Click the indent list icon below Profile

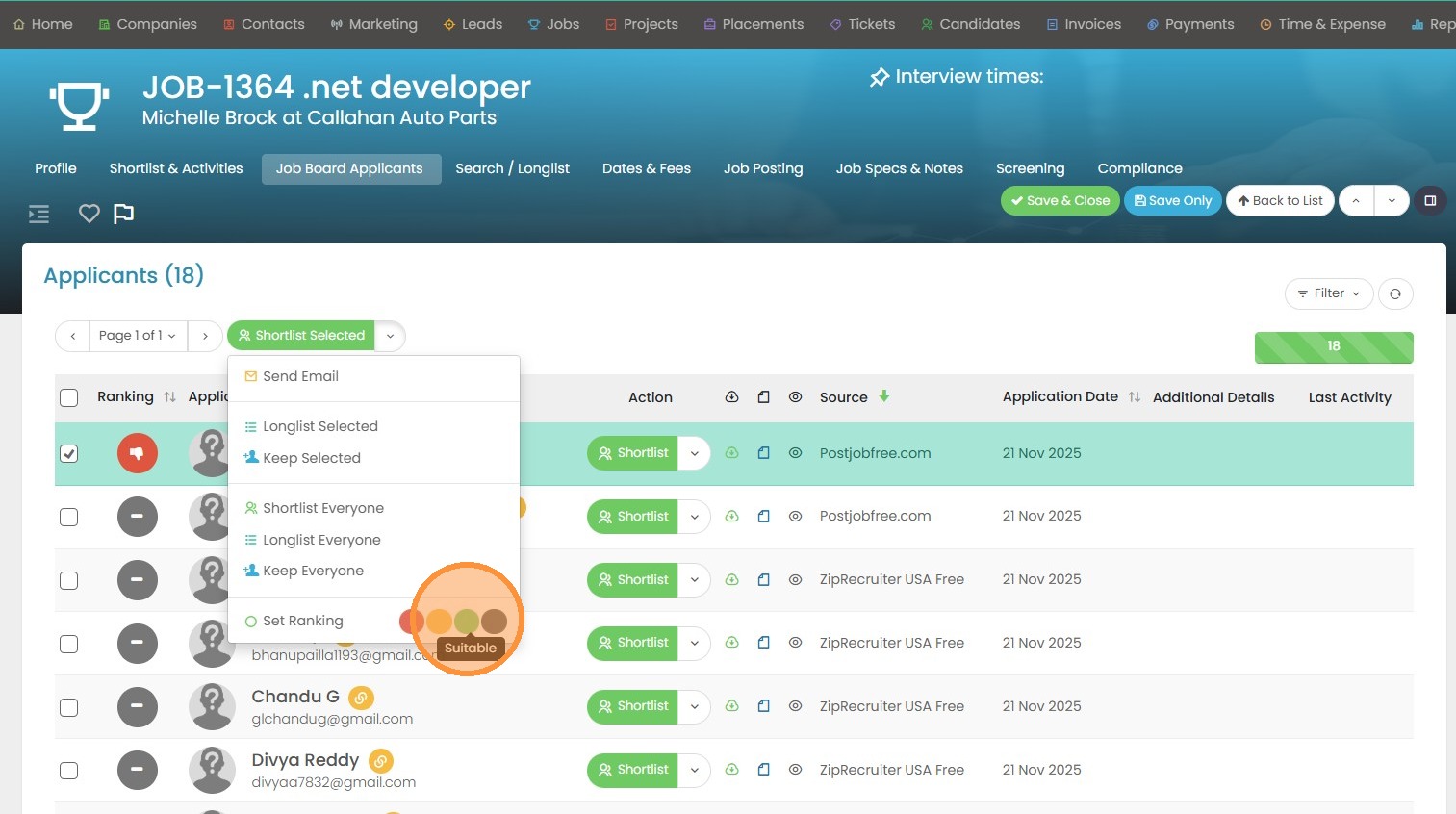click(38, 214)
